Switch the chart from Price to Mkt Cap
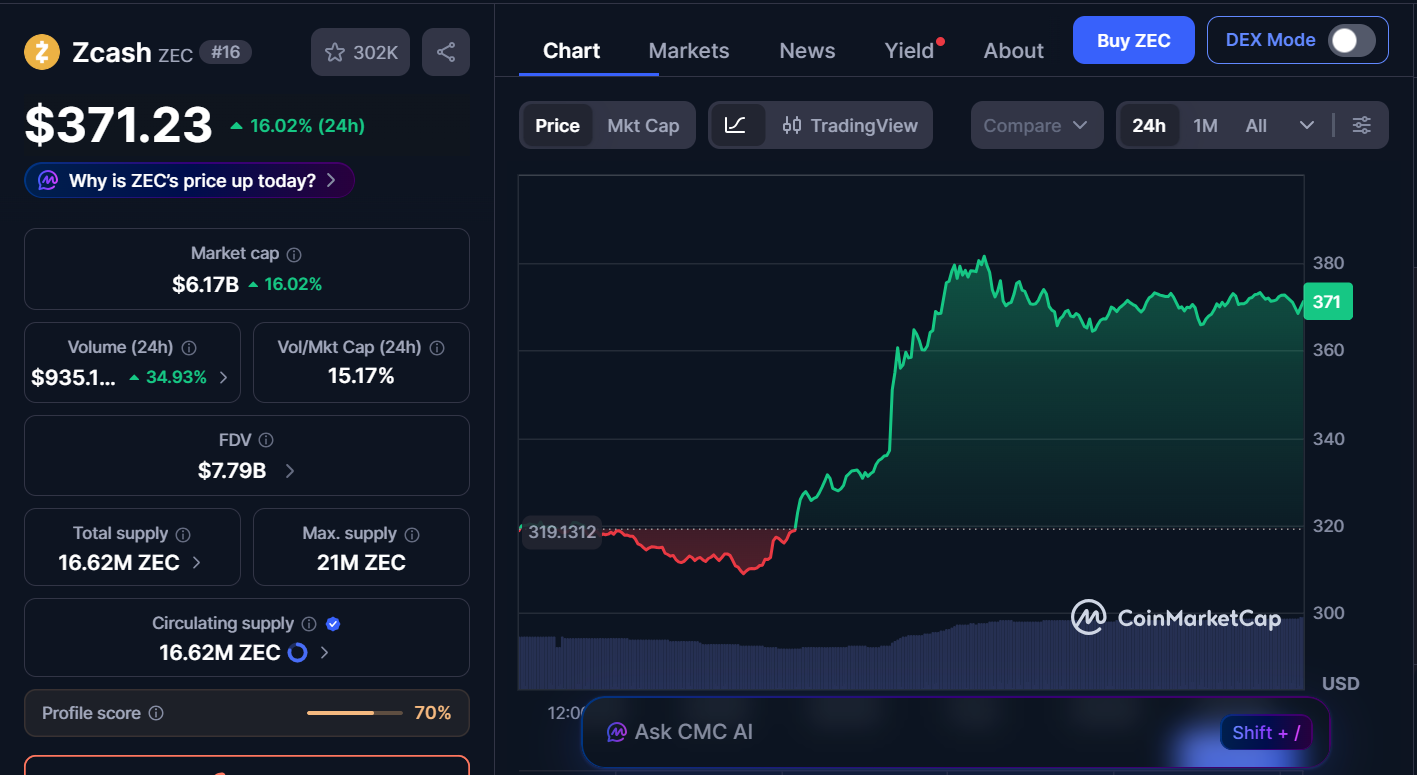The image size is (1417, 775). 643,125
